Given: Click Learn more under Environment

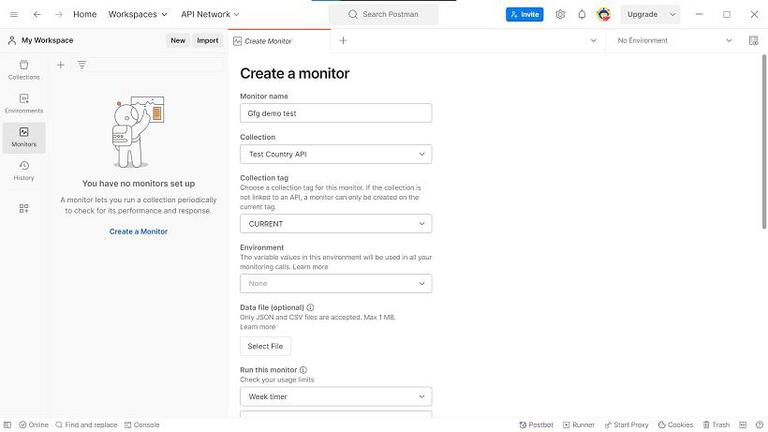Looking at the screenshot, I should 311,267.
